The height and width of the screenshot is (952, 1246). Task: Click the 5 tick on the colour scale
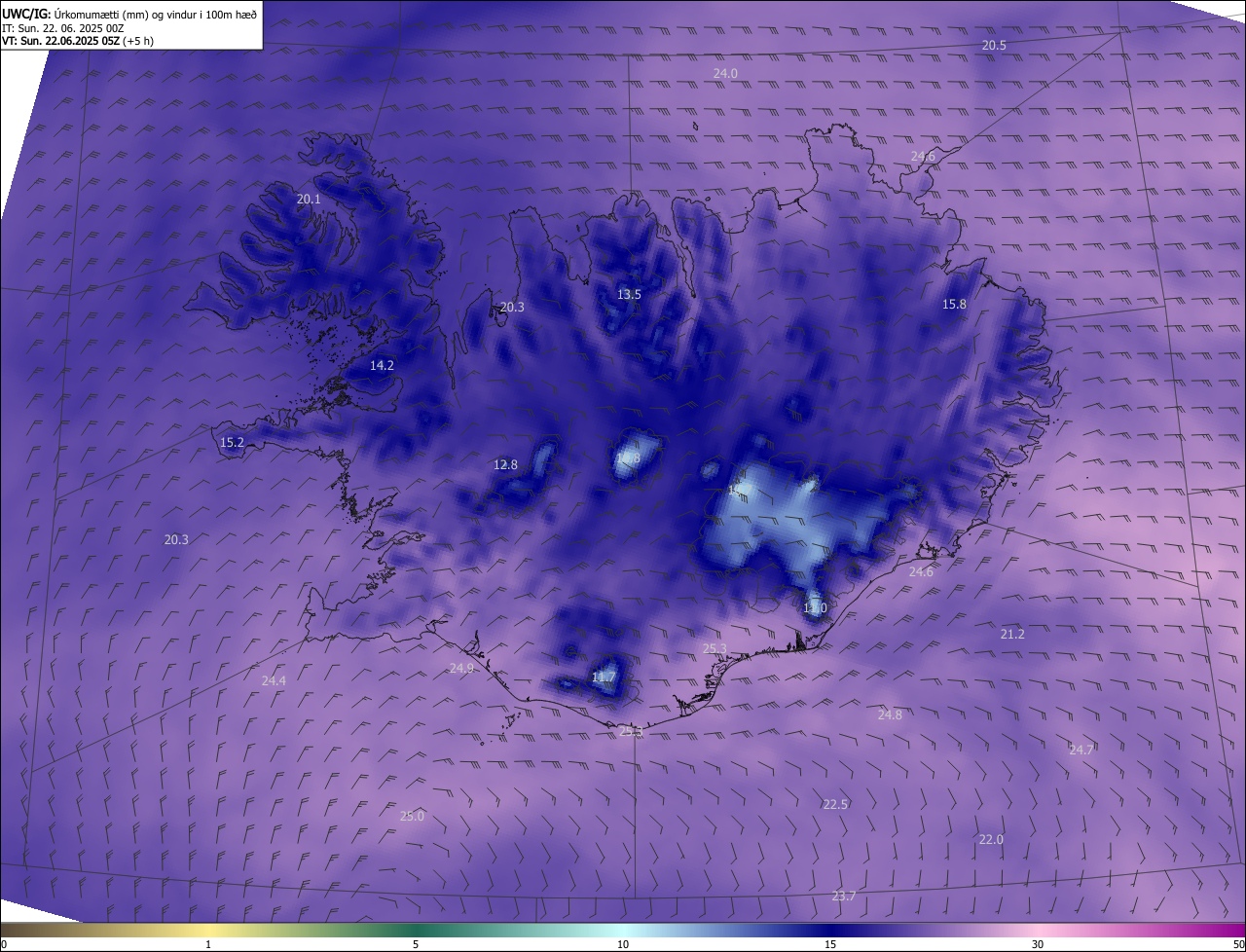coord(416,944)
